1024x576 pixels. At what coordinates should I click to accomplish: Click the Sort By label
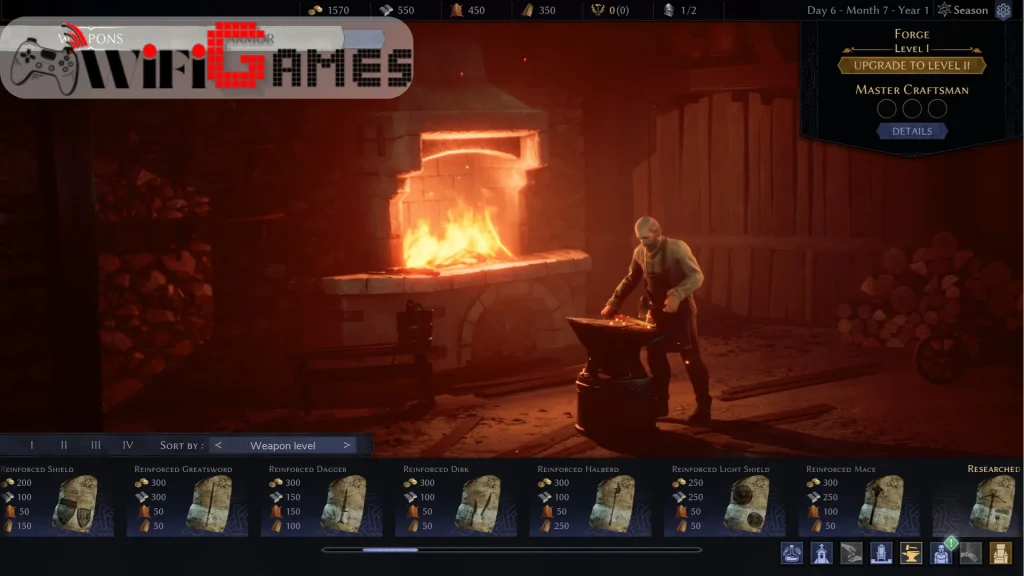click(182, 445)
